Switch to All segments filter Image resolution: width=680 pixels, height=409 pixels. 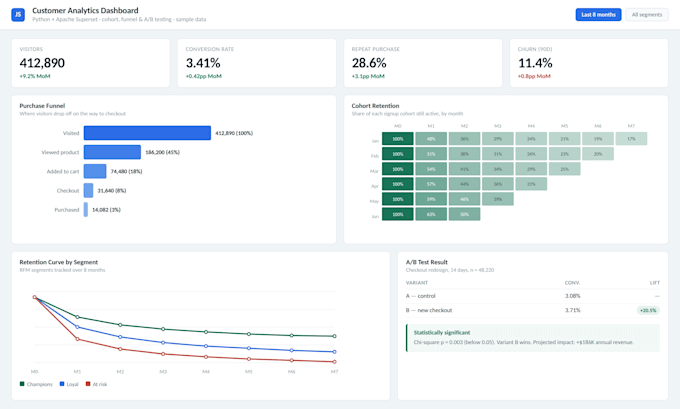tap(647, 14)
